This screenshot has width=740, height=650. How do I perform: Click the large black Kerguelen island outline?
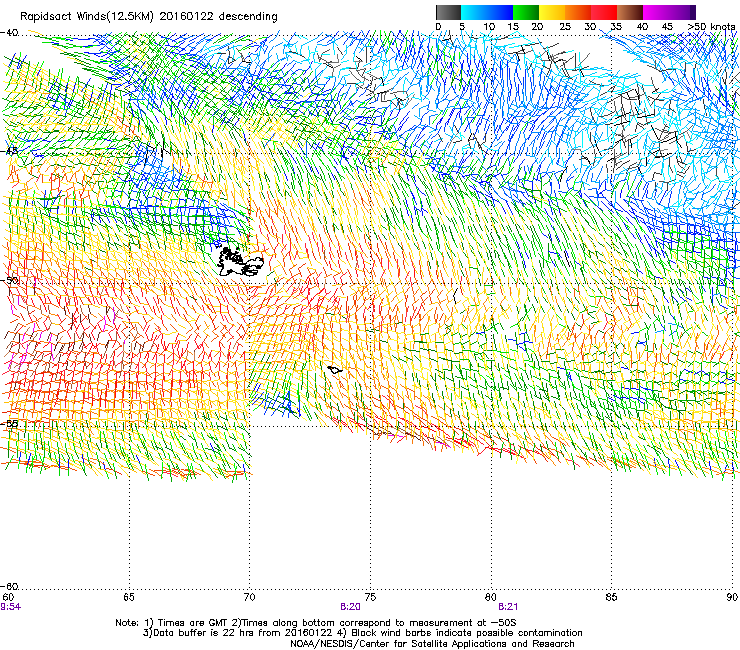tap(240, 262)
